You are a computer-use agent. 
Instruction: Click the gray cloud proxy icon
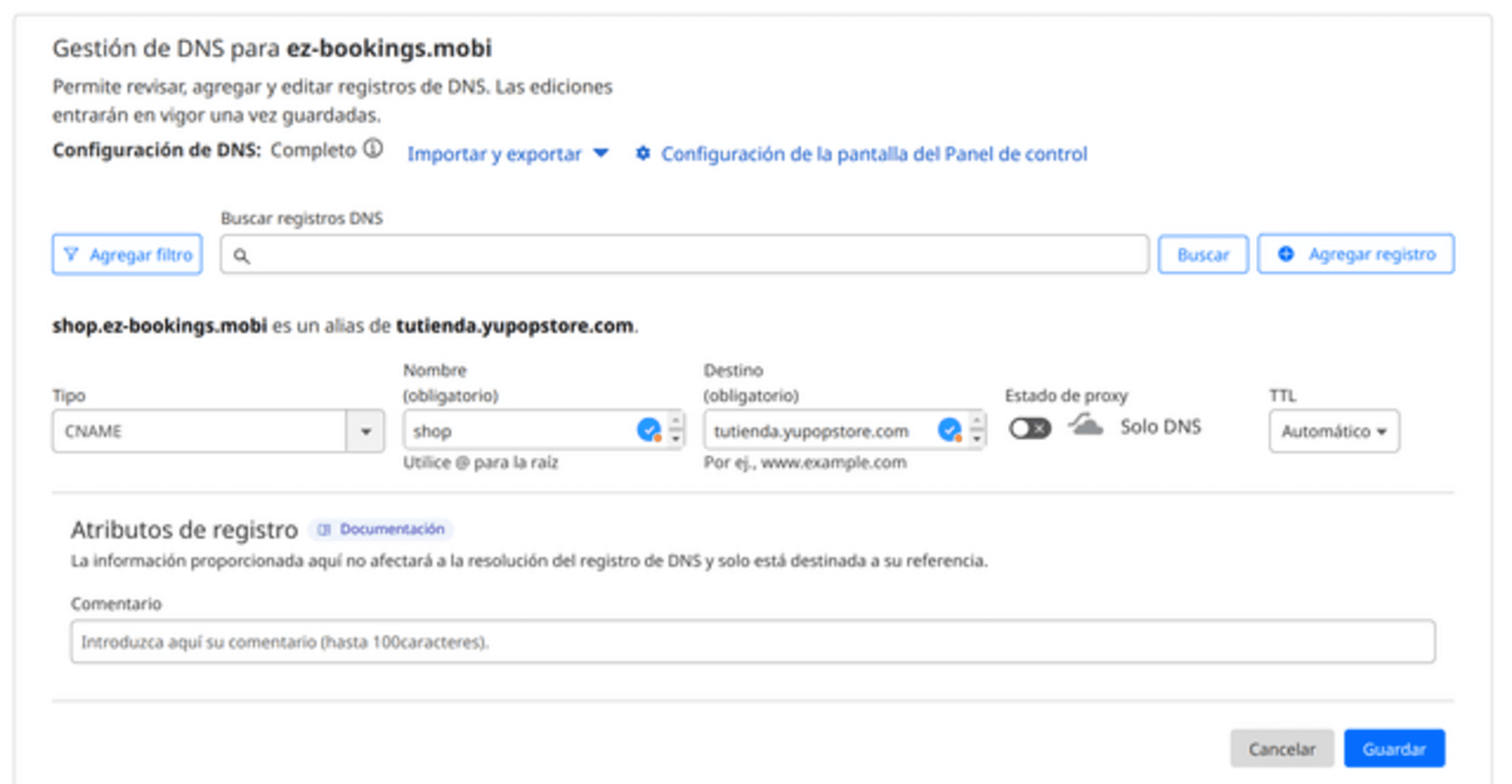[x=1086, y=426]
